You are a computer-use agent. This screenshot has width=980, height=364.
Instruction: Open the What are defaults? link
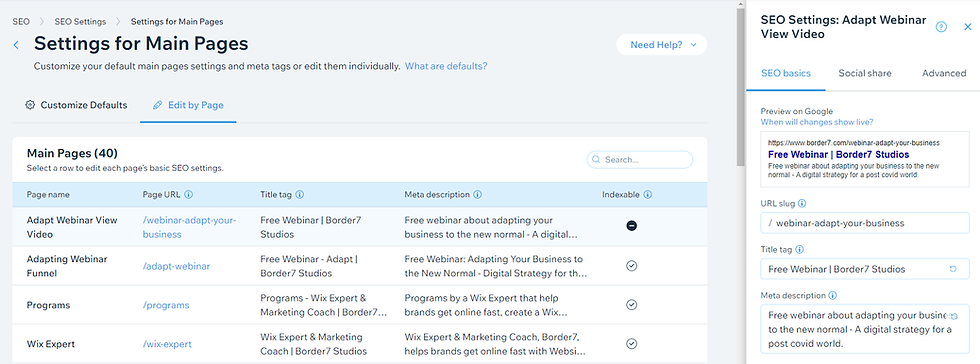[x=446, y=66]
